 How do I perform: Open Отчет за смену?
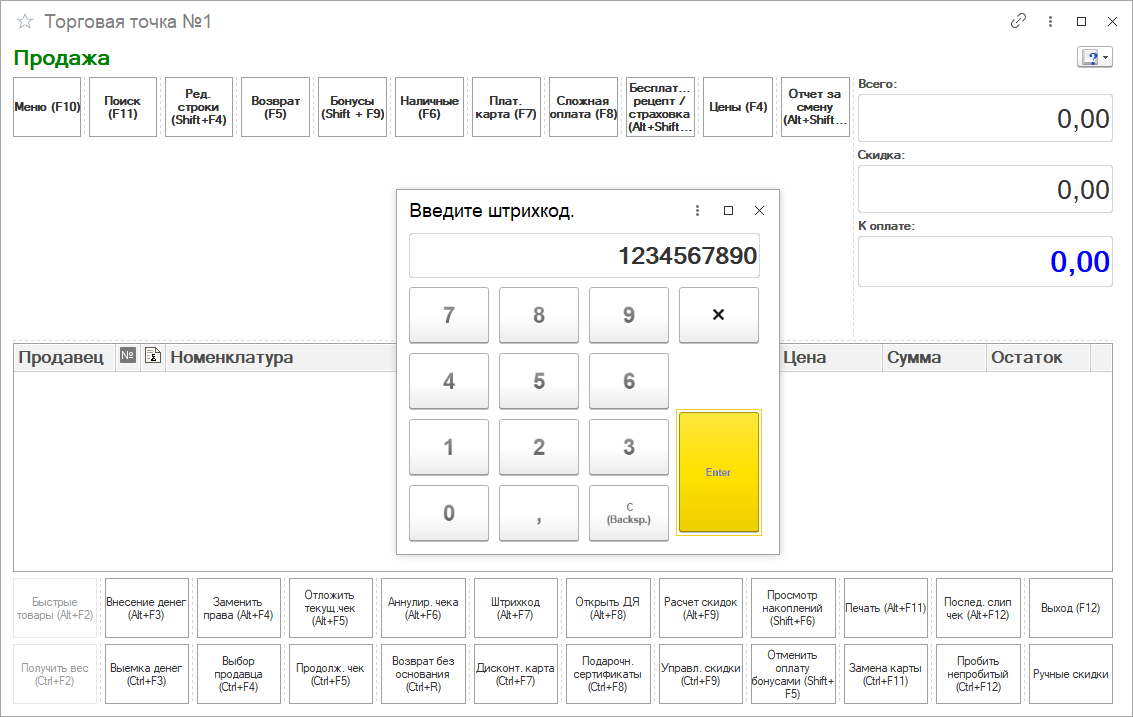[x=815, y=107]
